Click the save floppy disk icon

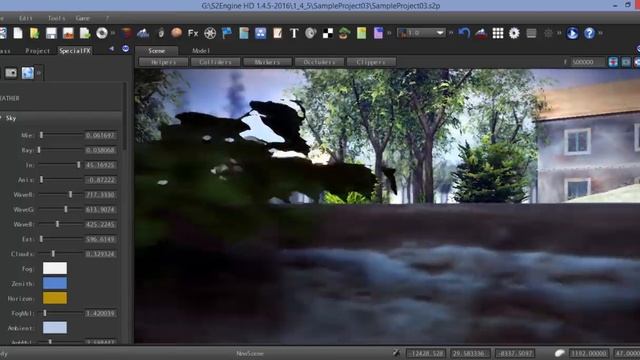click(51, 33)
